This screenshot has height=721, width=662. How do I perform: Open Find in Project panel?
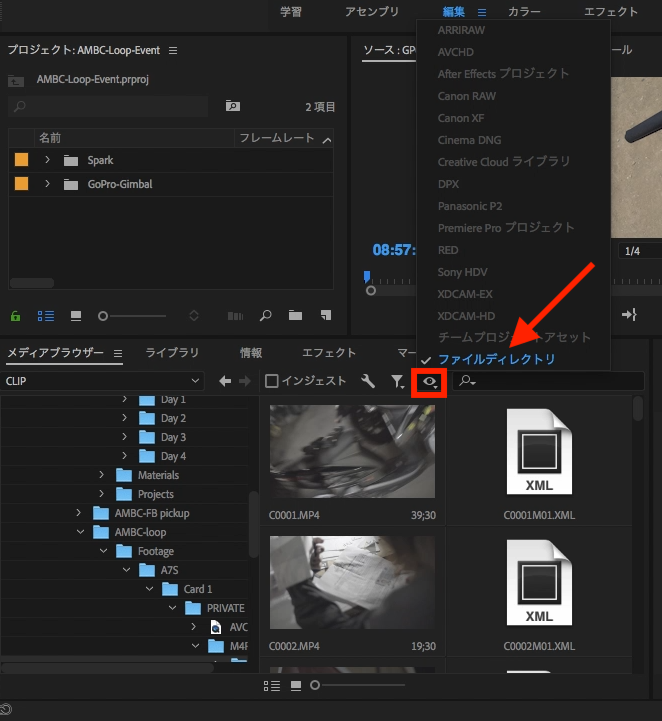pyautogui.click(x=265, y=315)
